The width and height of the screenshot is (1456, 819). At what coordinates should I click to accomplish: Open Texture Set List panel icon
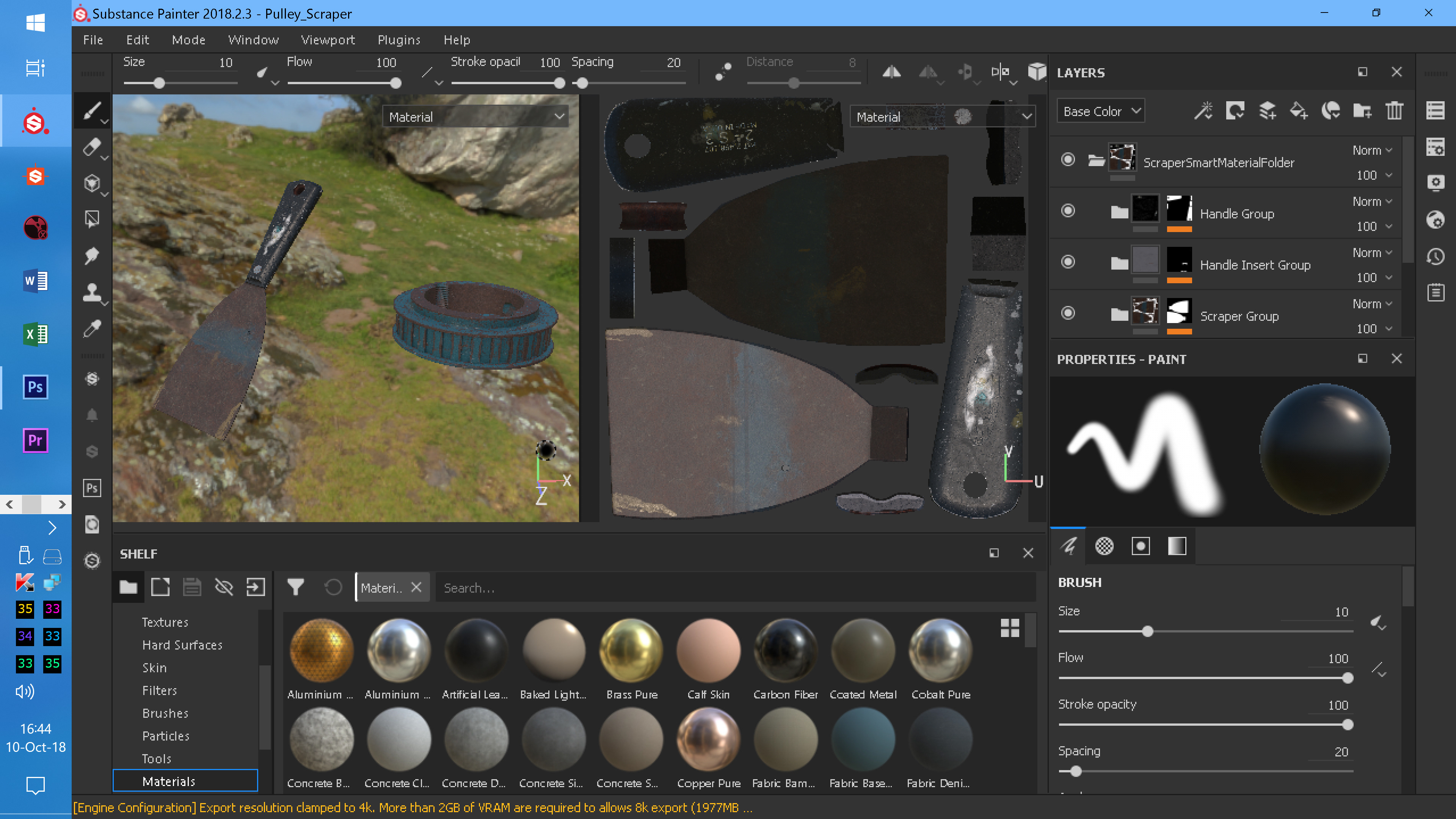[x=1435, y=111]
